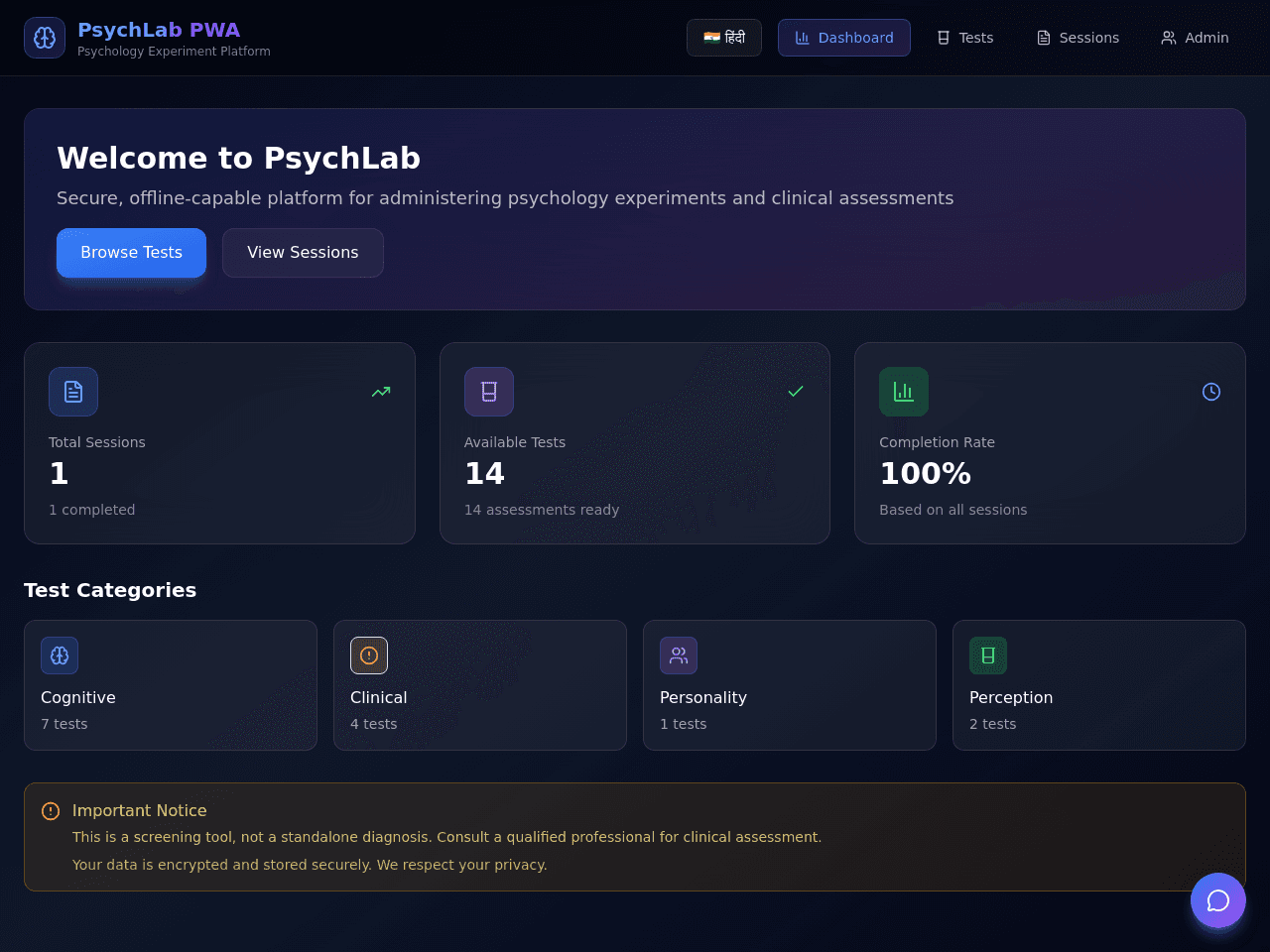Open the Admin tab

[x=1195, y=38]
